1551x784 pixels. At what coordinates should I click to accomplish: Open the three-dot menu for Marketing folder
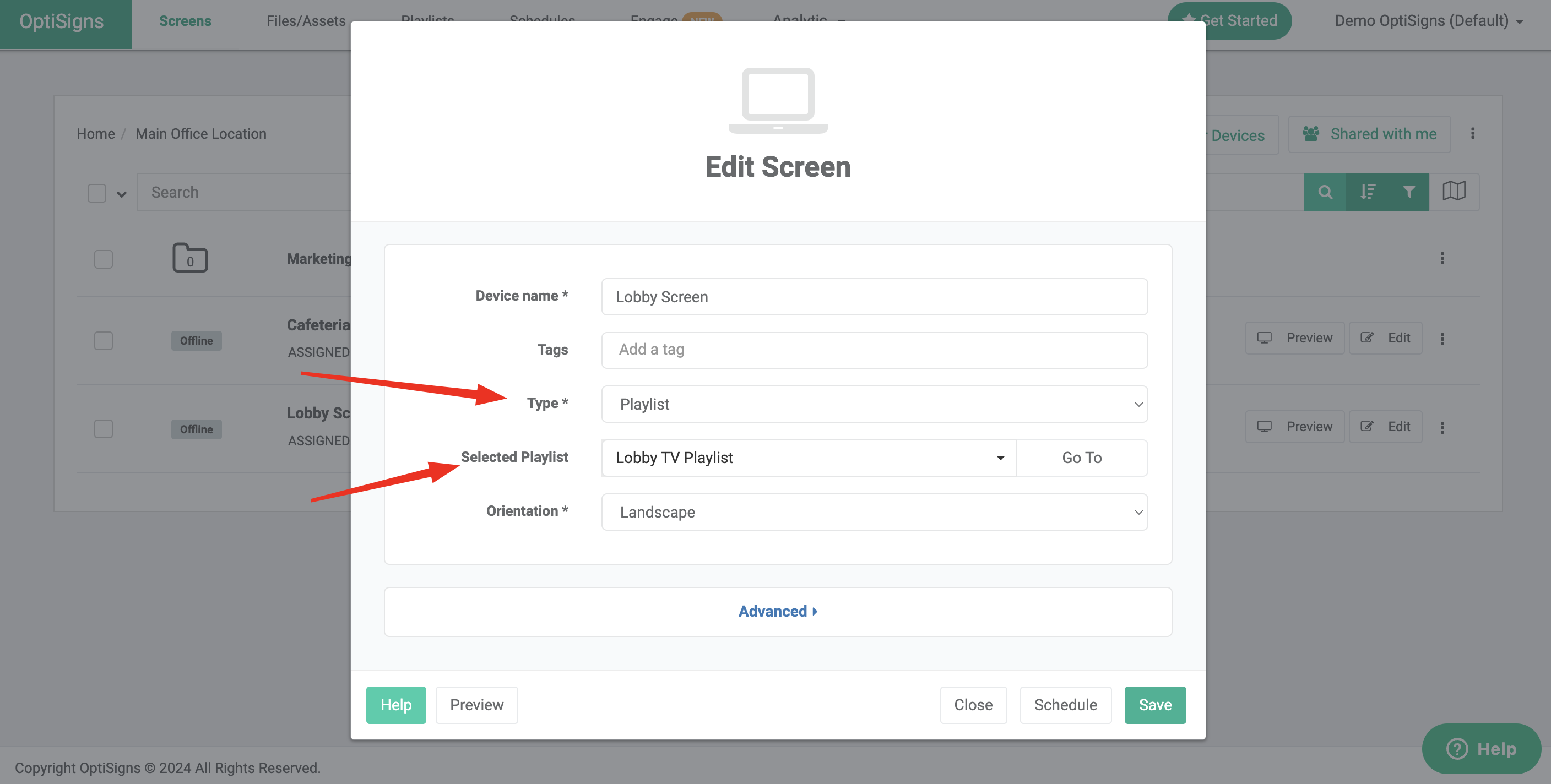(1442, 258)
